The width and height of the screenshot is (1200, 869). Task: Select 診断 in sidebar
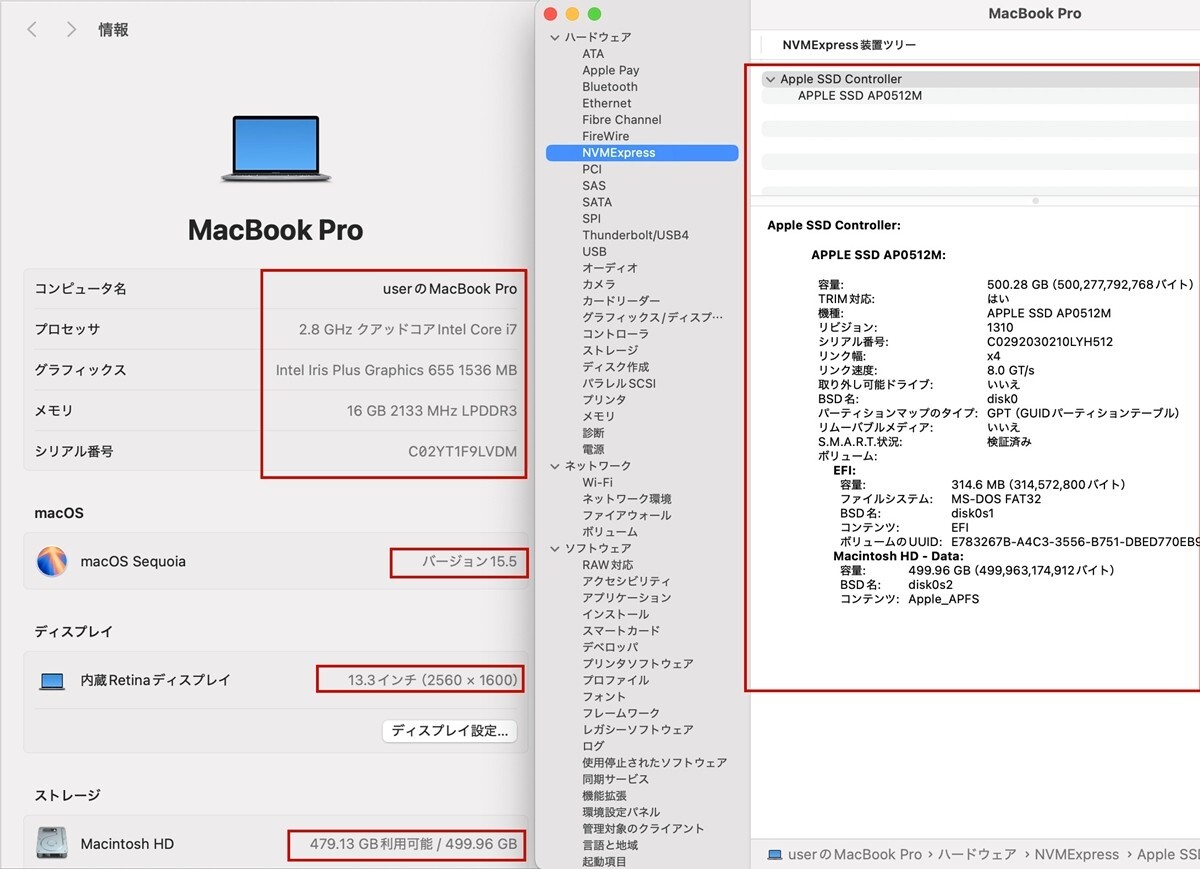pos(593,433)
